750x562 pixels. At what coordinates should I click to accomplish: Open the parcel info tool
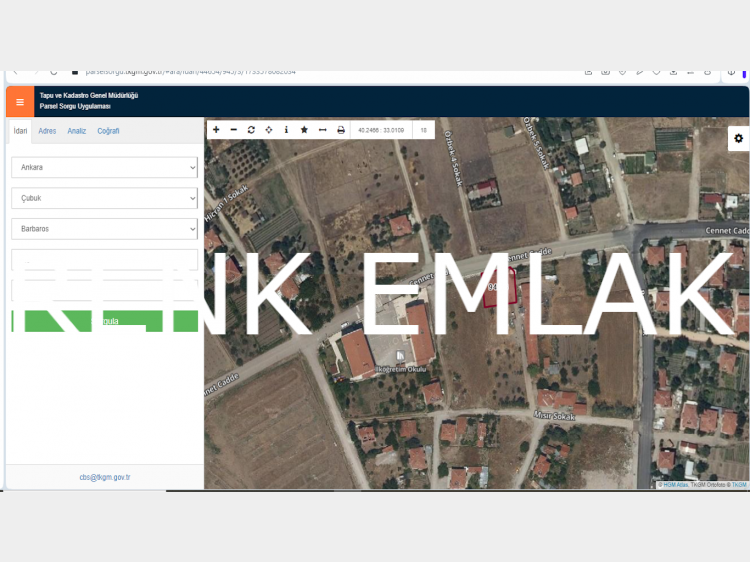click(x=286, y=130)
